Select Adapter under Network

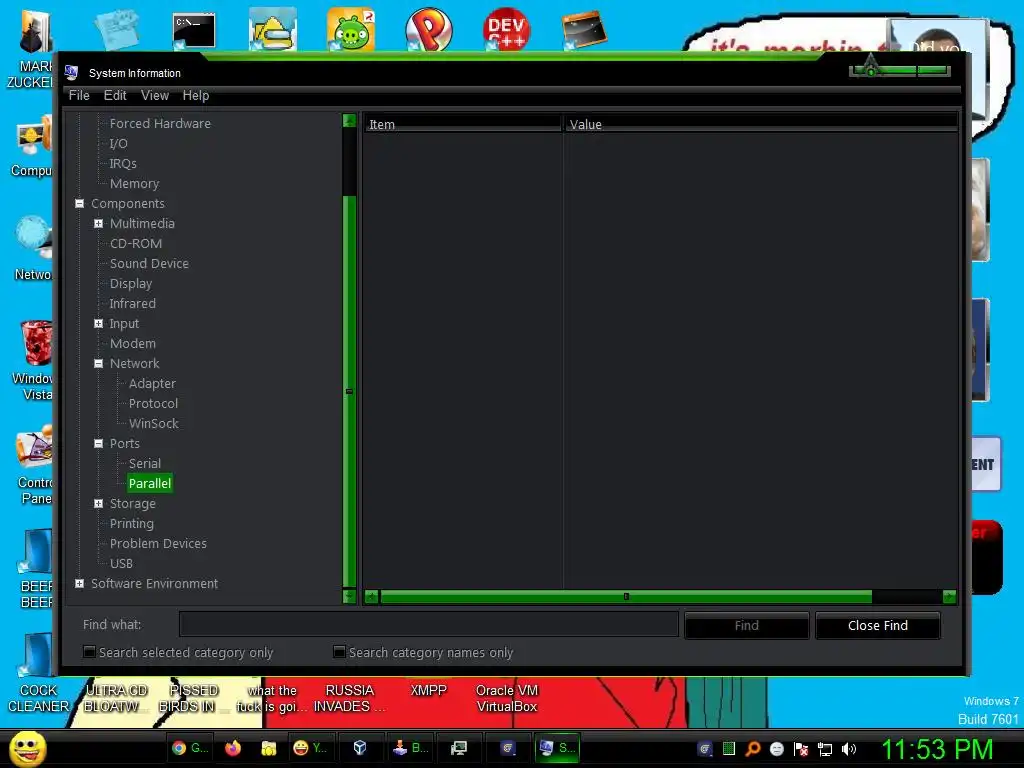pyautogui.click(x=152, y=383)
